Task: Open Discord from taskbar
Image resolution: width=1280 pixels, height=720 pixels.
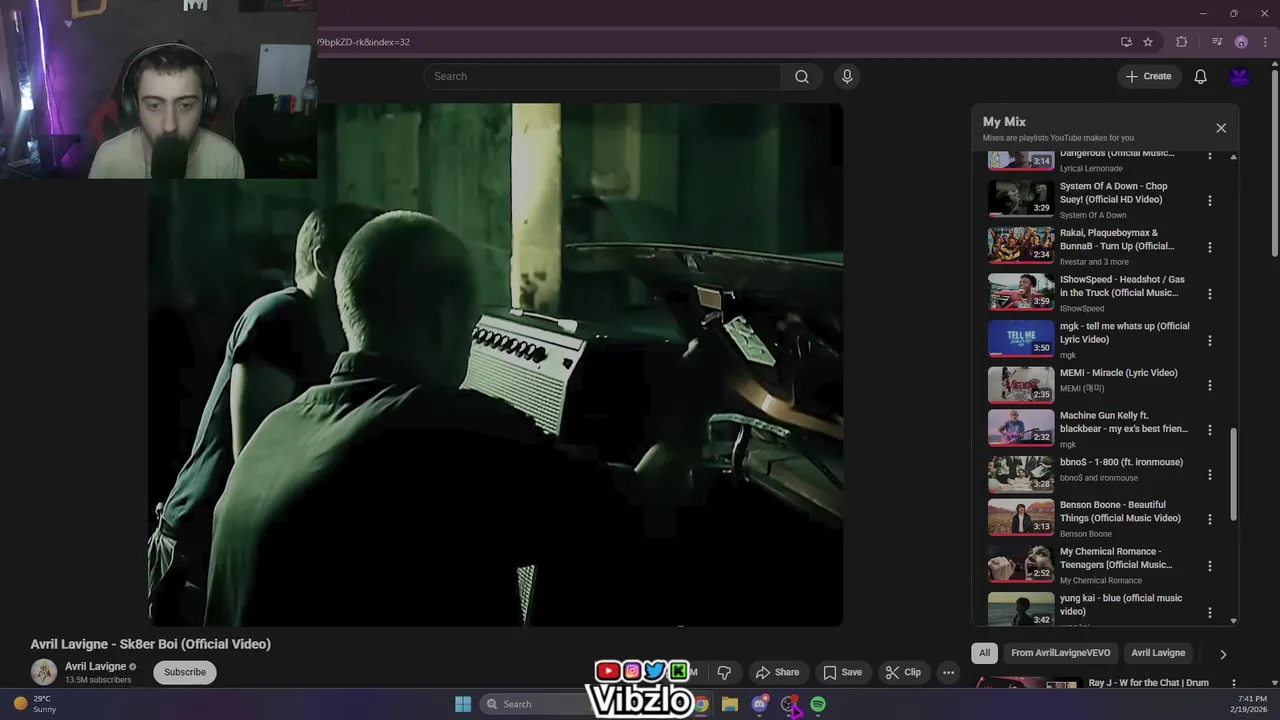Action: pyautogui.click(x=760, y=704)
